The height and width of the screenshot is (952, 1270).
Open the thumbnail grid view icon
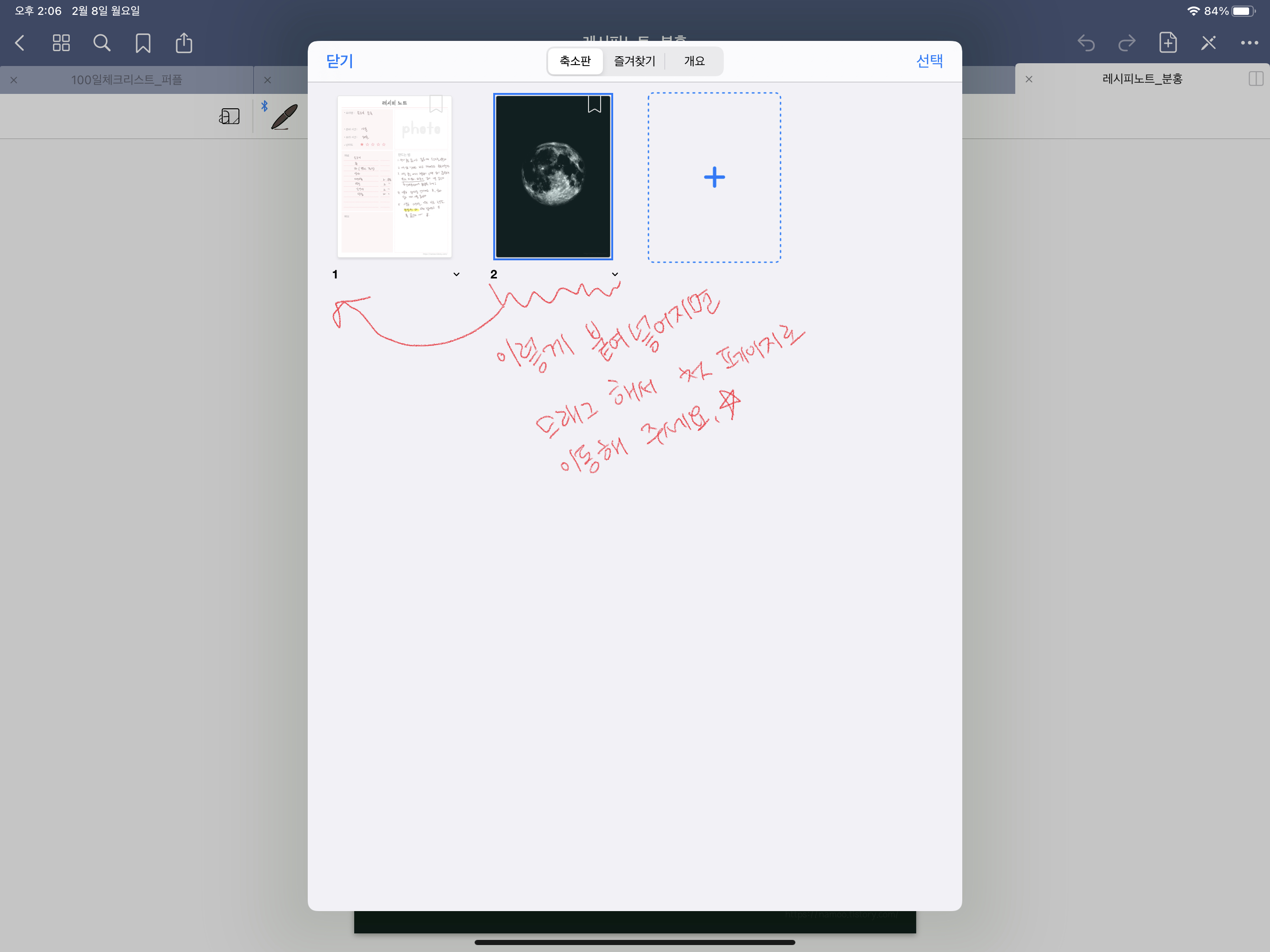(61, 43)
